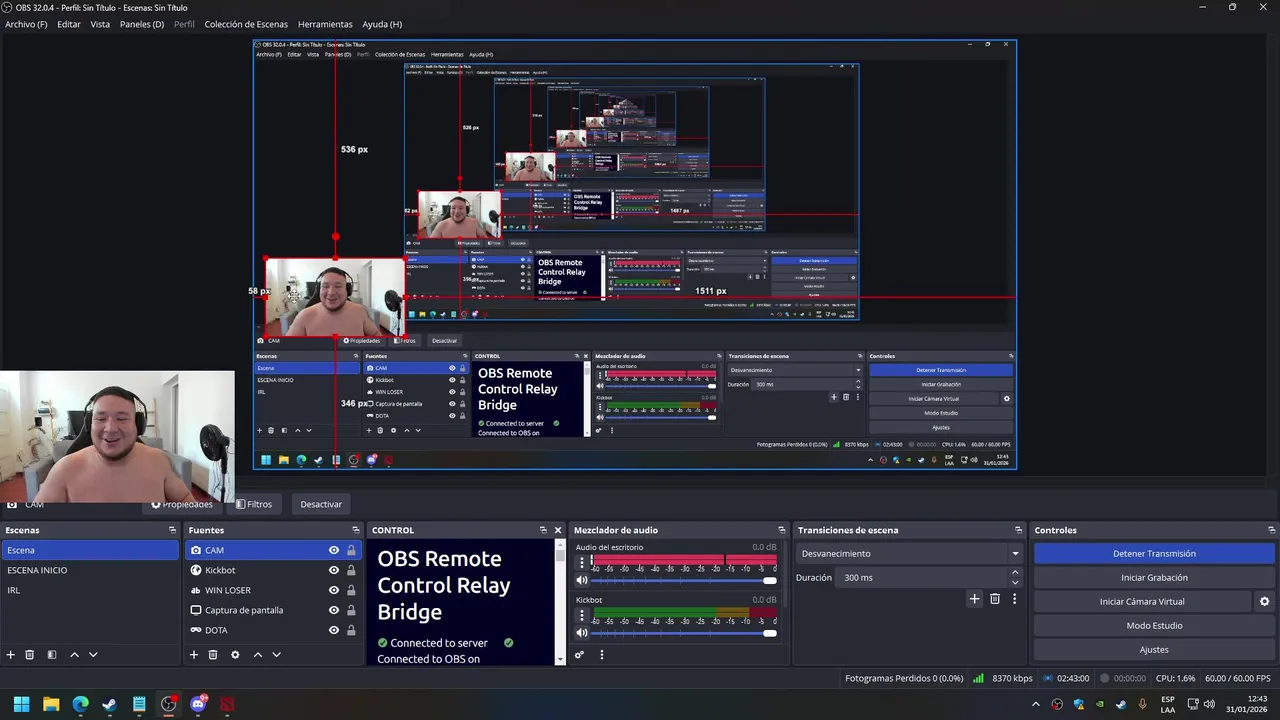Move source down in Fuentes toolbar
The height and width of the screenshot is (720, 1280).
(276, 655)
